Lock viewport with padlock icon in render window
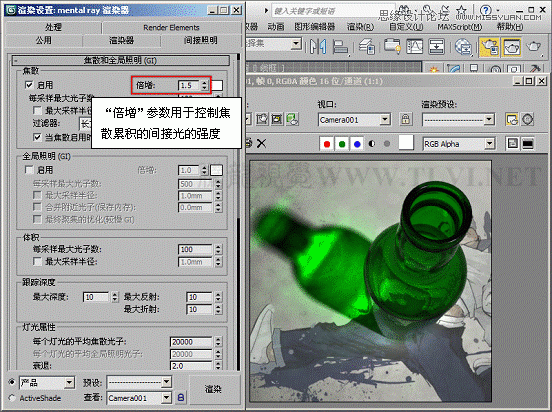The height and width of the screenshot is (412, 552). tap(405, 119)
